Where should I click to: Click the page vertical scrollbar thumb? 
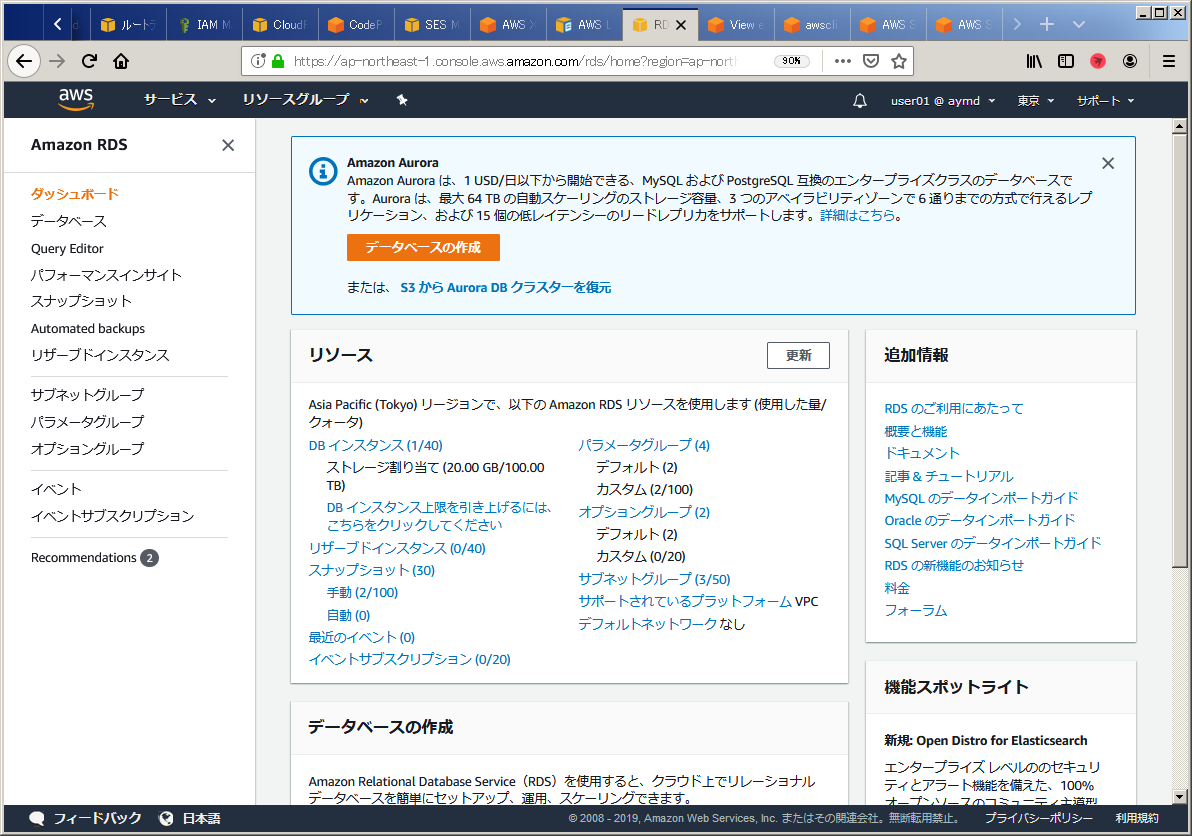[1179, 351]
